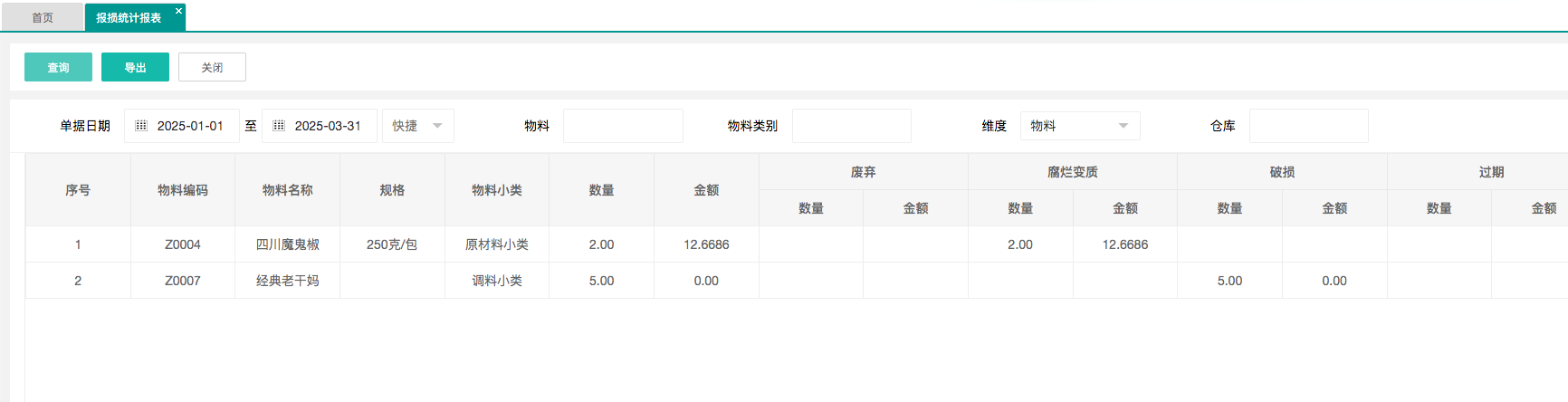1568x402 pixels.
Task: Select the row with code Z0004
Action: 183,244
